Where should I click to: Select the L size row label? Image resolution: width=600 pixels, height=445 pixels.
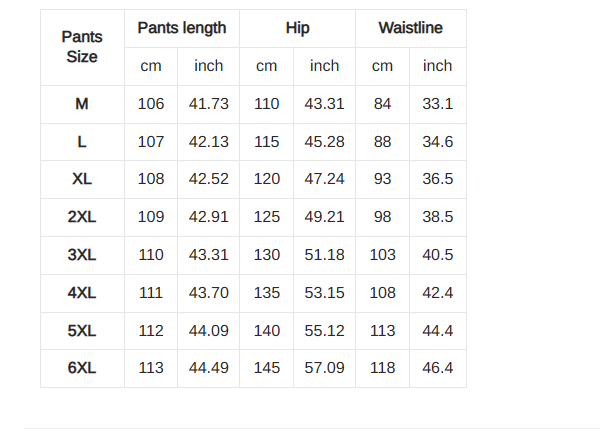pos(82,142)
